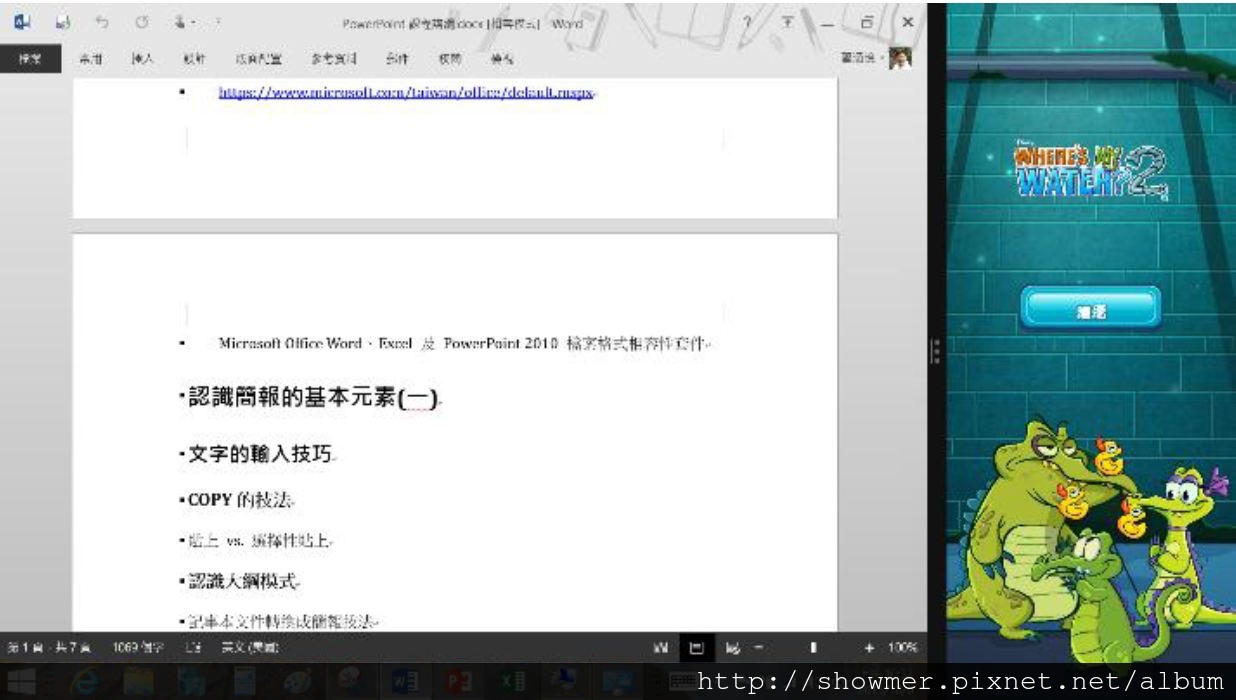Open the 檔案 (File) tab
Screen dimensions: 1236x700
click(x=29, y=59)
